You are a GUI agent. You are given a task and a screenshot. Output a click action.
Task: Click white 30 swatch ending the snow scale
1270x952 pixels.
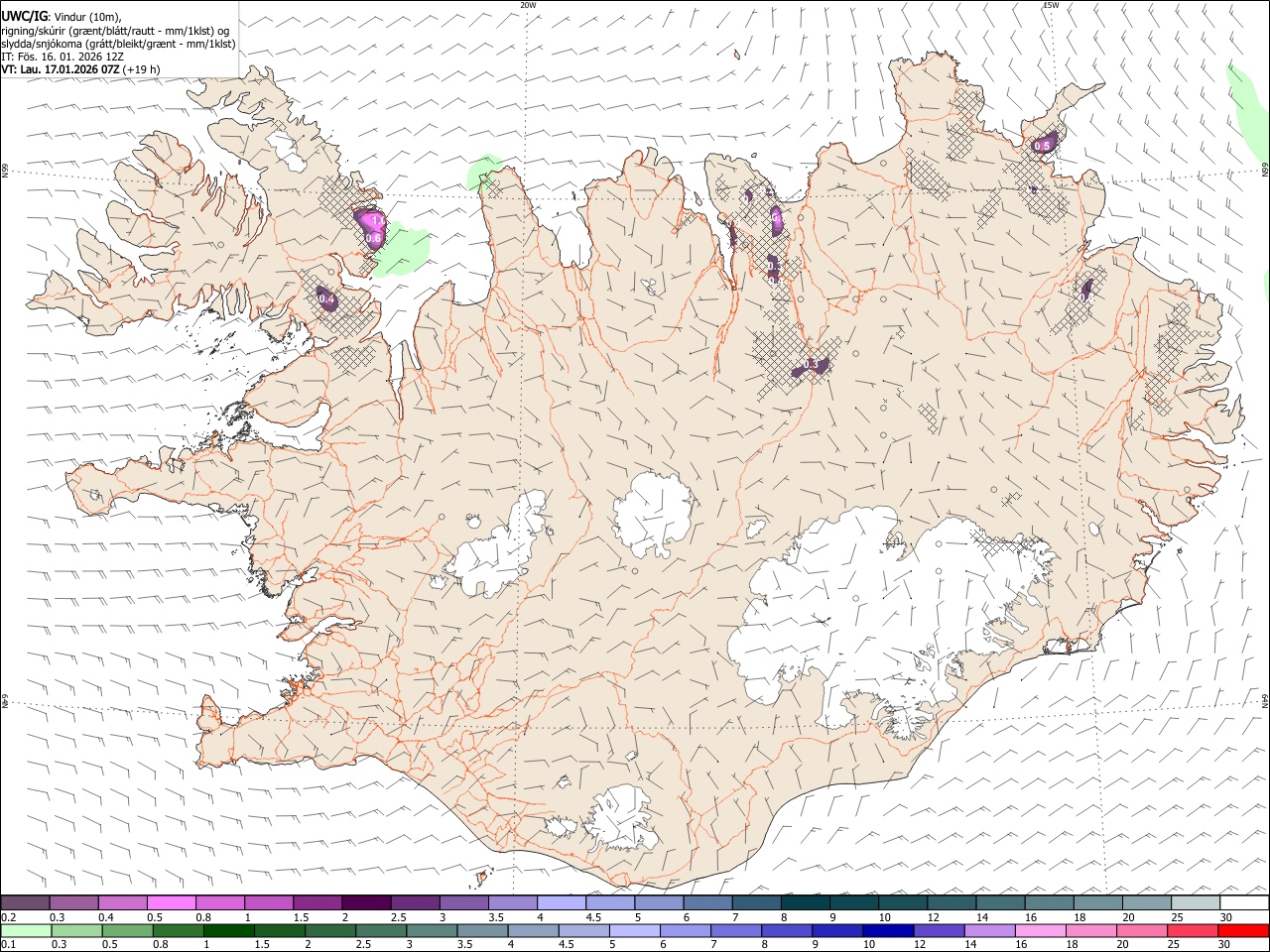1244,902
